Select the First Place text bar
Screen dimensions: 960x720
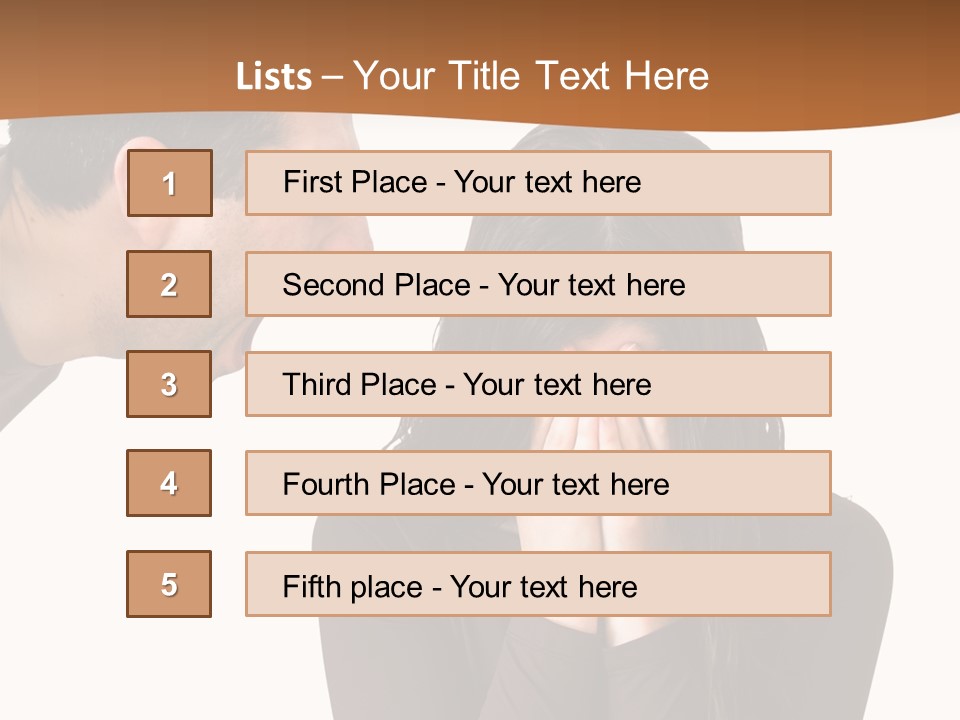[538, 183]
